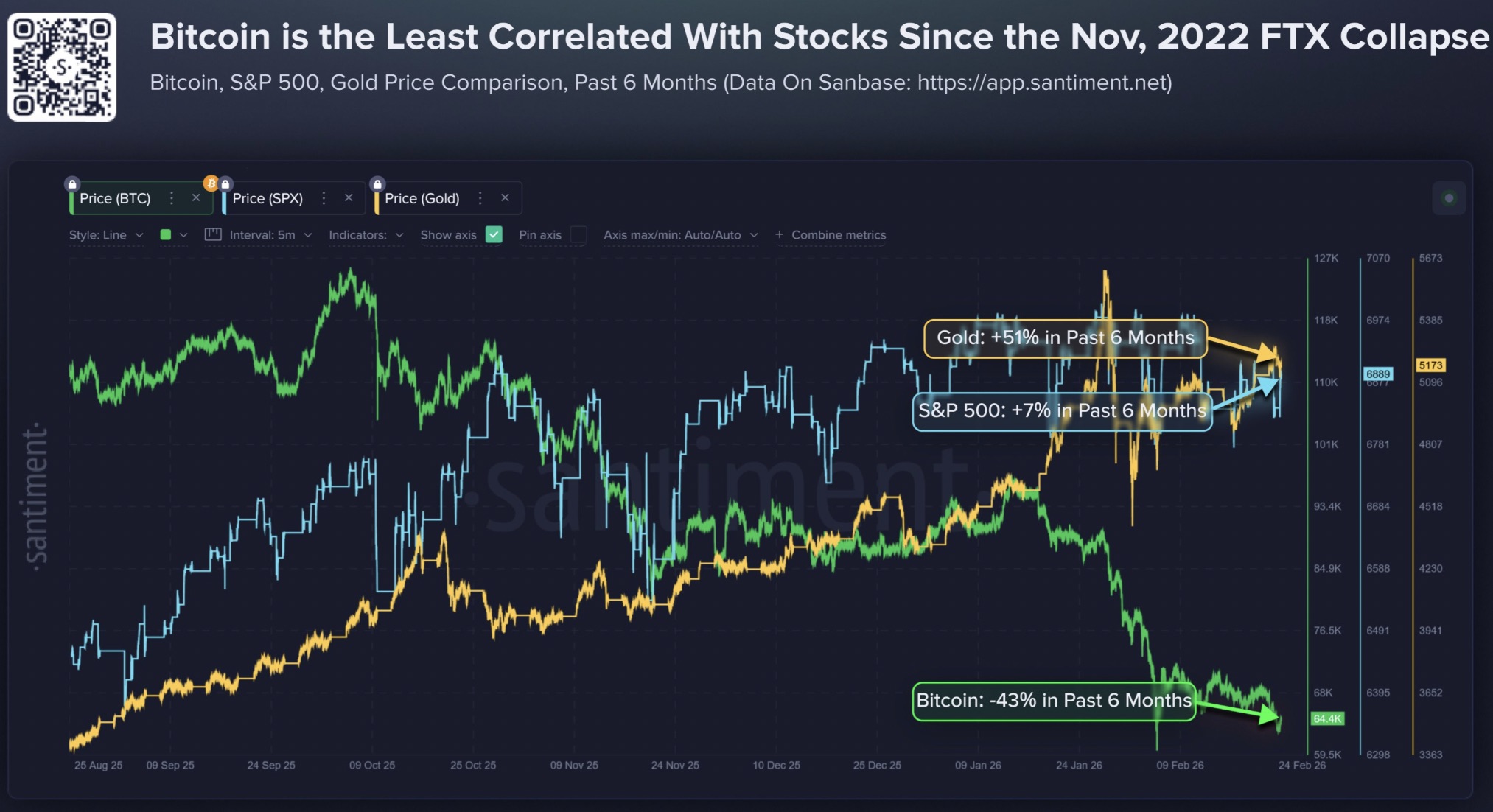1493x812 pixels.
Task: Uncheck the Show axis checkbox
Action: pos(493,234)
